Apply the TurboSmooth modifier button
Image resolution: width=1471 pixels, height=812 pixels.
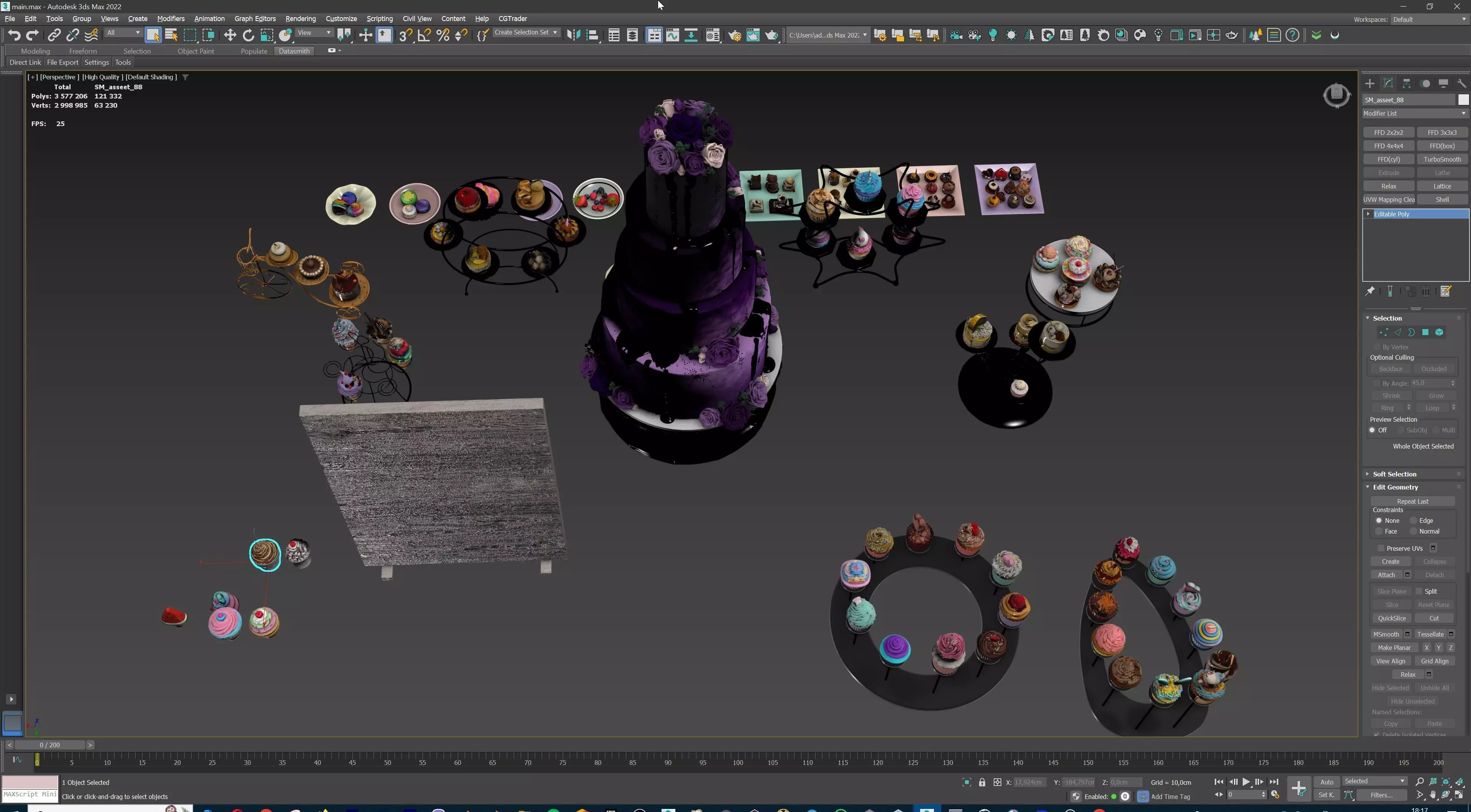(x=1442, y=159)
